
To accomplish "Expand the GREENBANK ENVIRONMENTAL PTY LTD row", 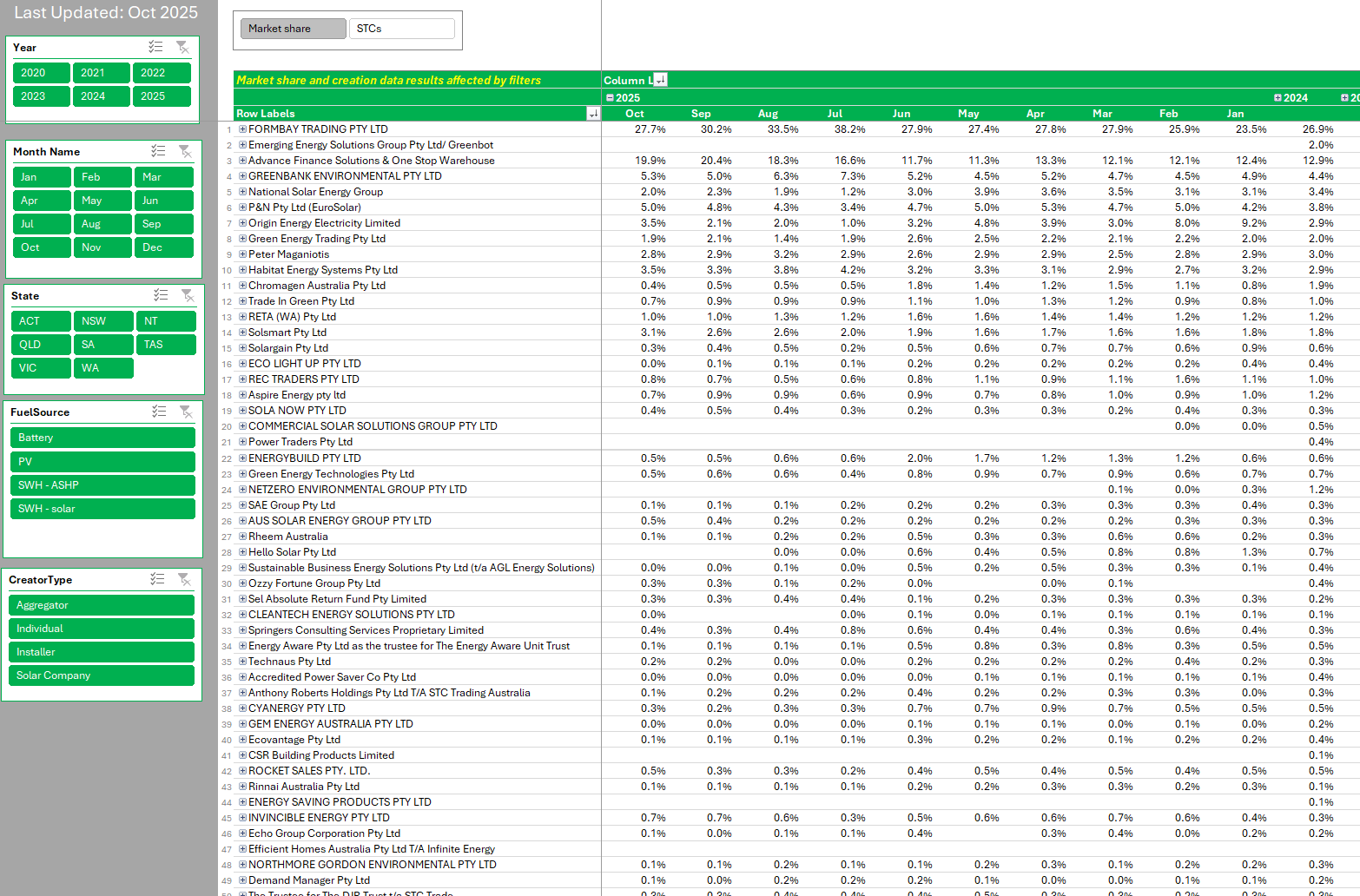I will 243,176.
